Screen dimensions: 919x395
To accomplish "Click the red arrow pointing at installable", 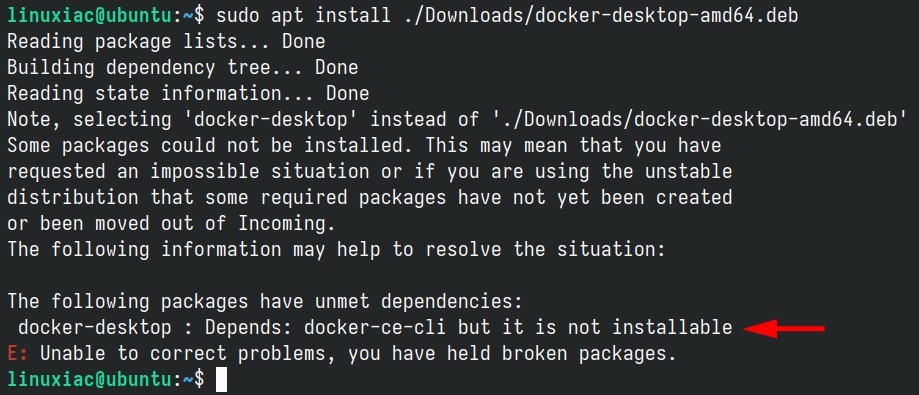I will click(x=784, y=329).
